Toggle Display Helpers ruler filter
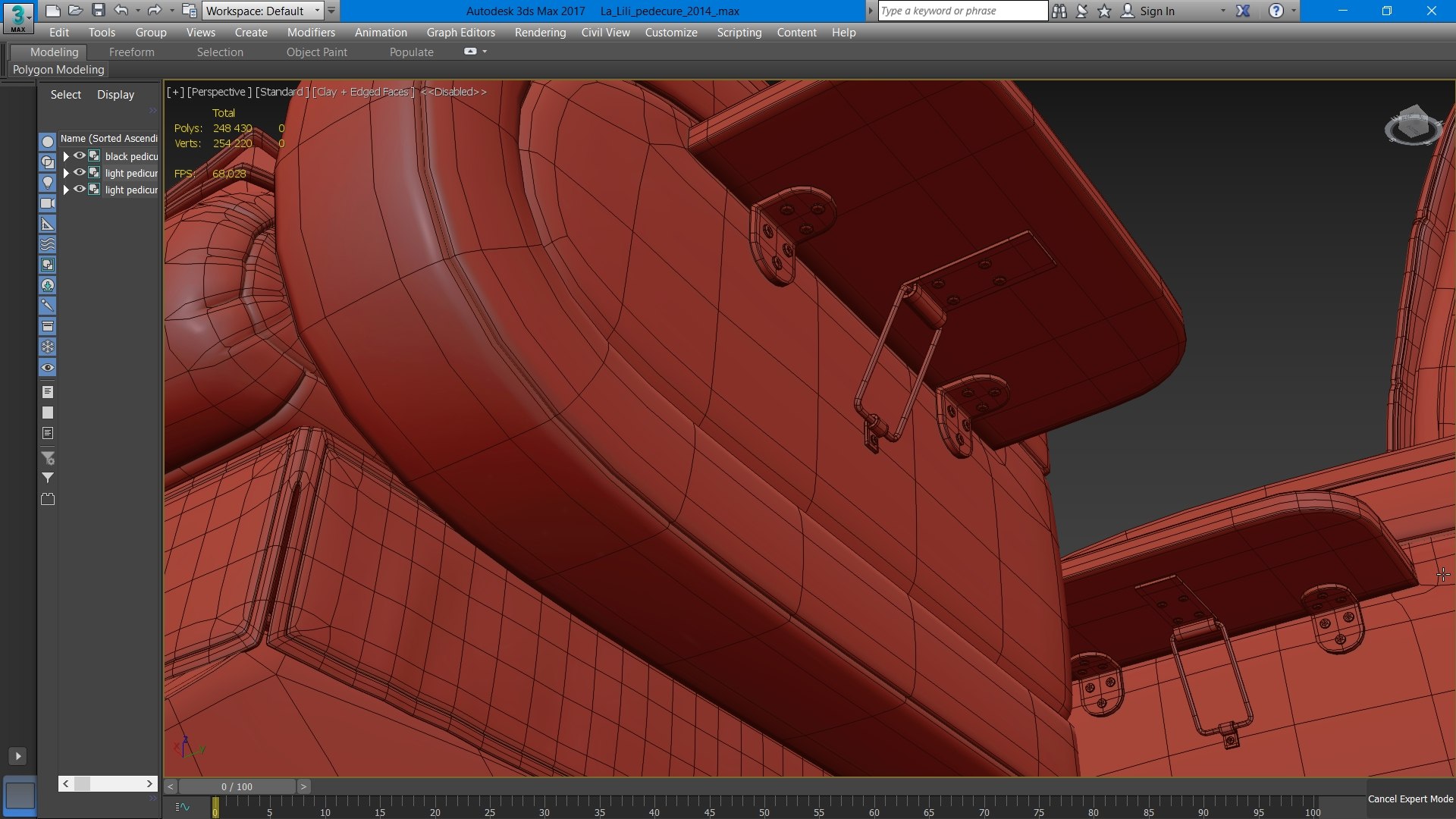The width and height of the screenshot is (1456, 819). click(x=48, y=224)
